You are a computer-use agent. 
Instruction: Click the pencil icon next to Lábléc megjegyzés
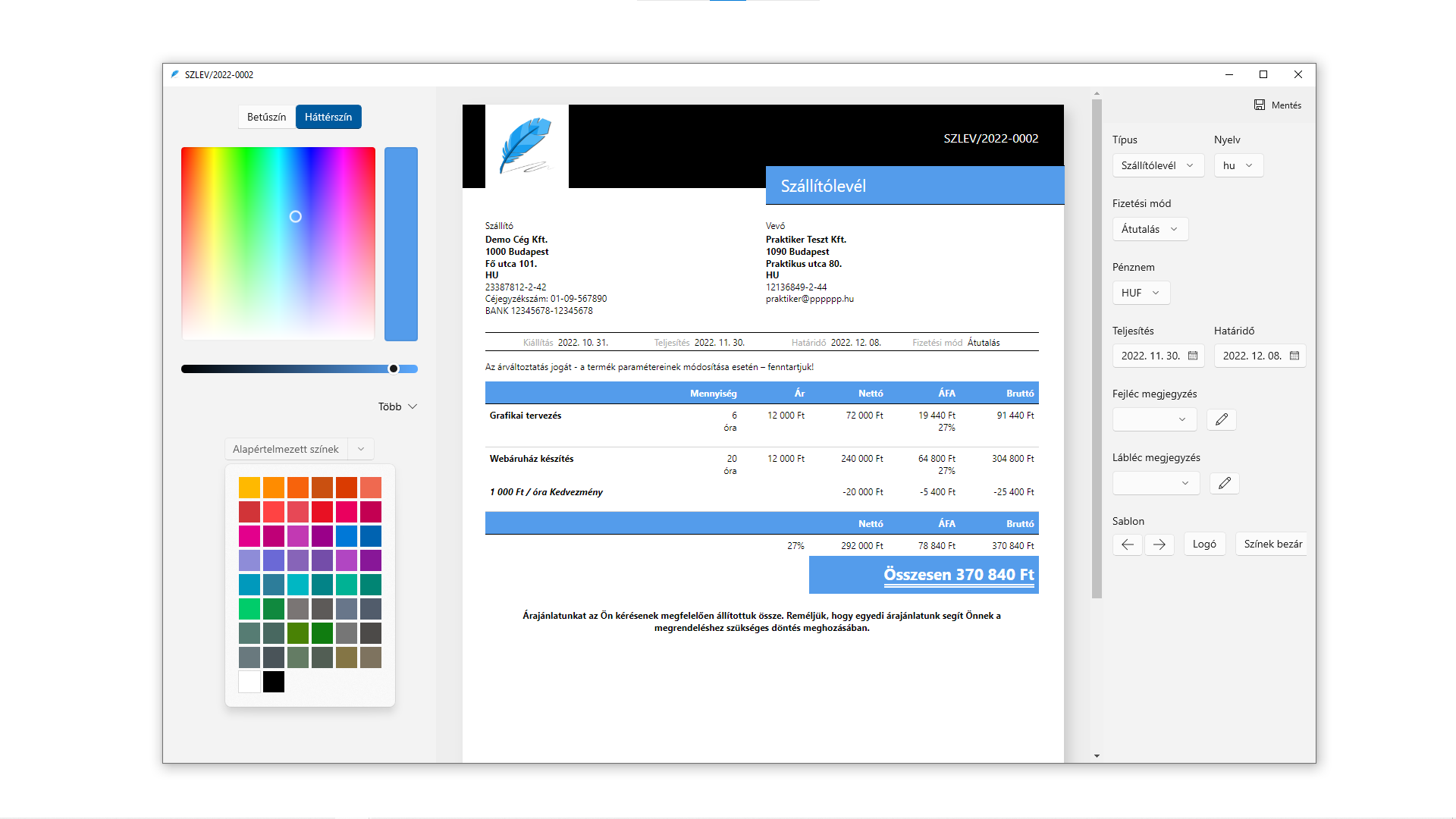click(1224, 483)
